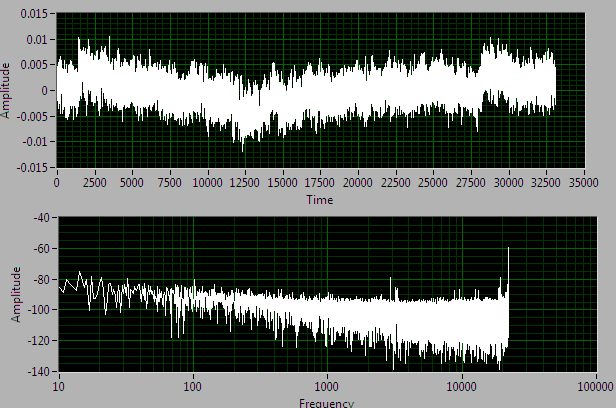Click inside the time-domain waveform plot
616x408 pixels.
click(321, 90)
